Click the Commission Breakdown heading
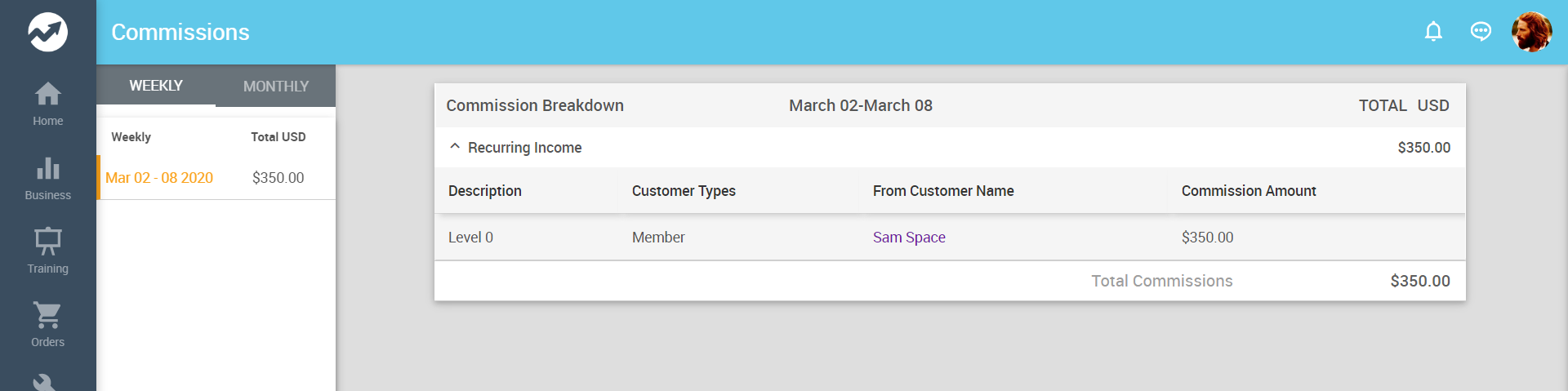The width and height of the screenshot is (1568, 391). point(535,105)
